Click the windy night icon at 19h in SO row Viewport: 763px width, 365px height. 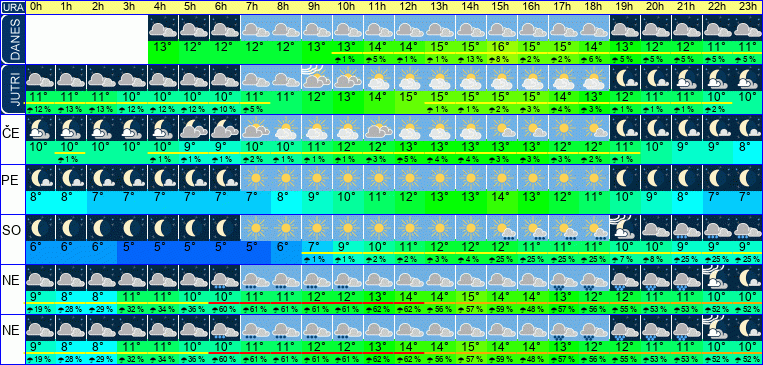(624, 227)
